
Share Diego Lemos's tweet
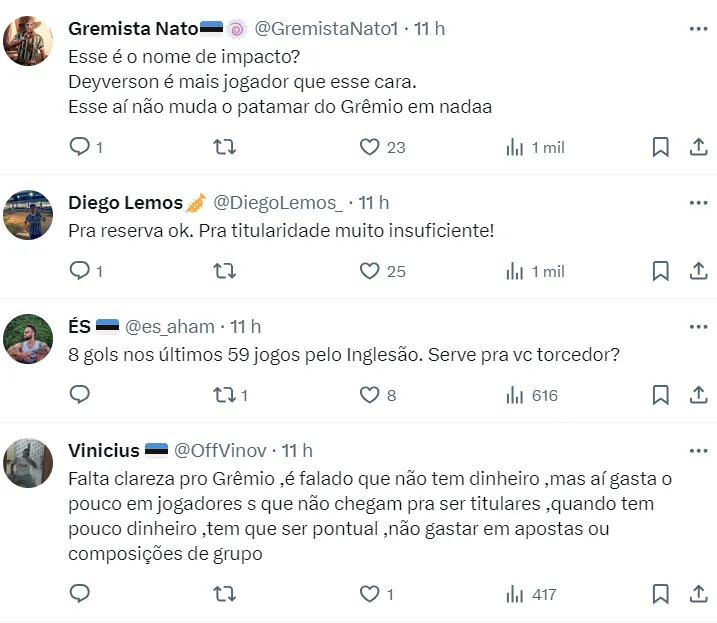point(698,271)
